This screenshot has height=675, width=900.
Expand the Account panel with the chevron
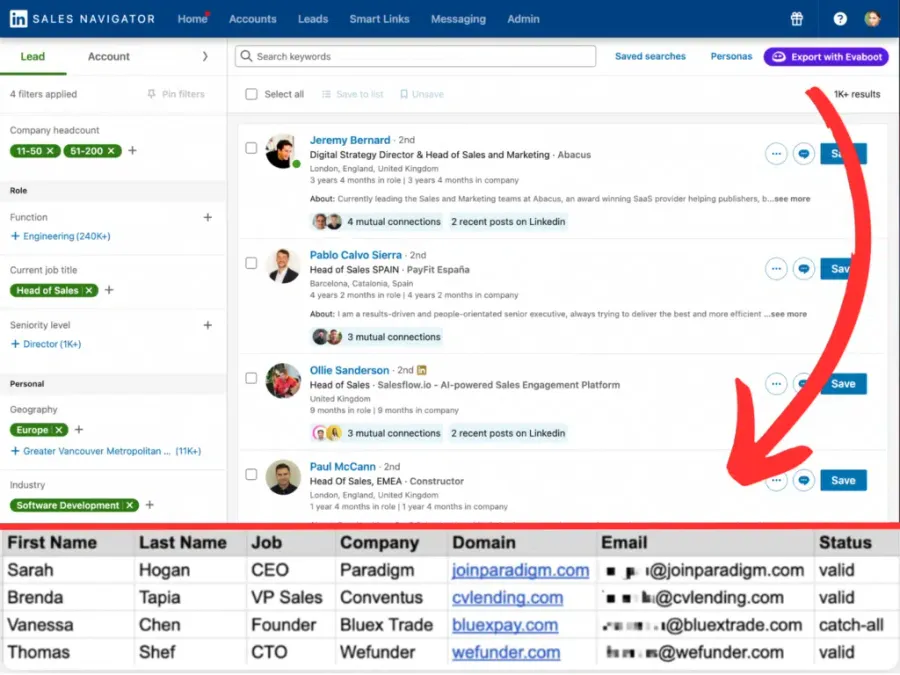tap(206, 57)
